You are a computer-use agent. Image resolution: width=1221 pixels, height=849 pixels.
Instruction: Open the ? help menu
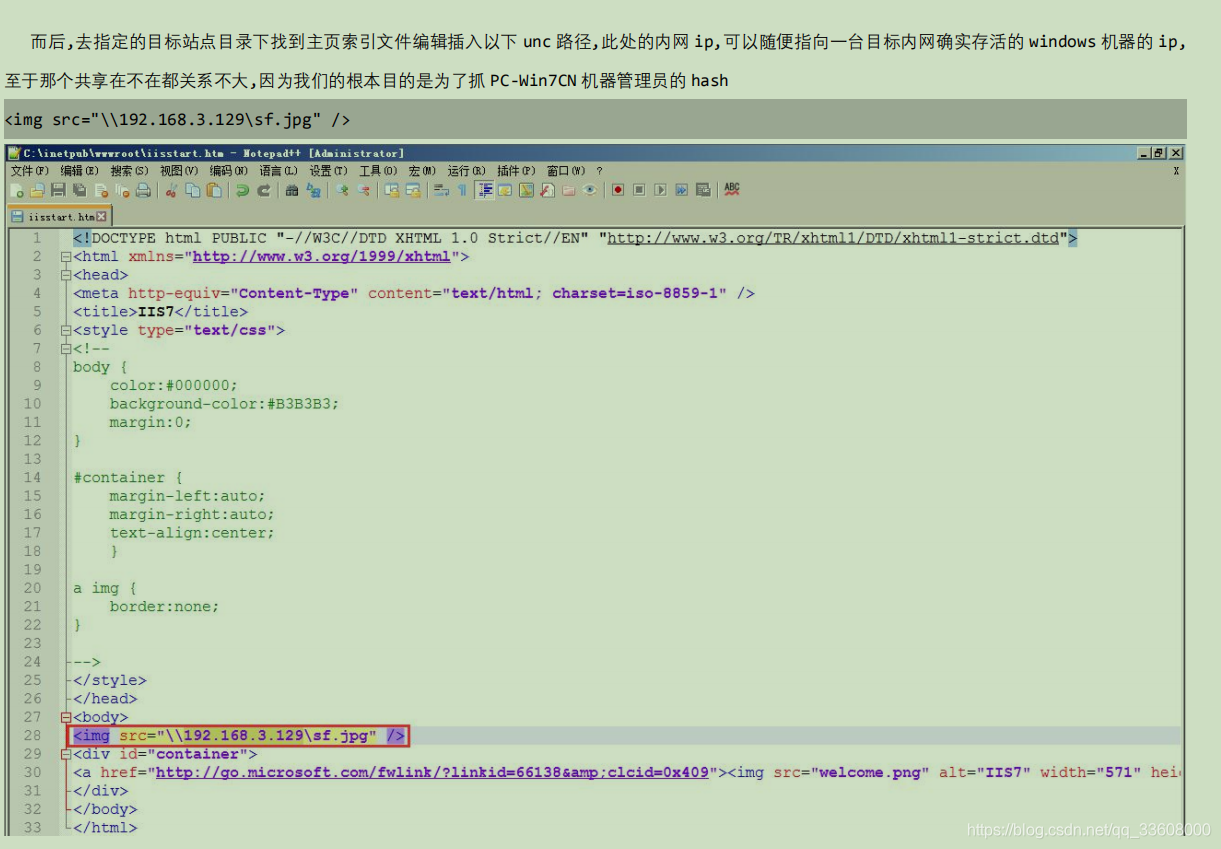point(599,171)
